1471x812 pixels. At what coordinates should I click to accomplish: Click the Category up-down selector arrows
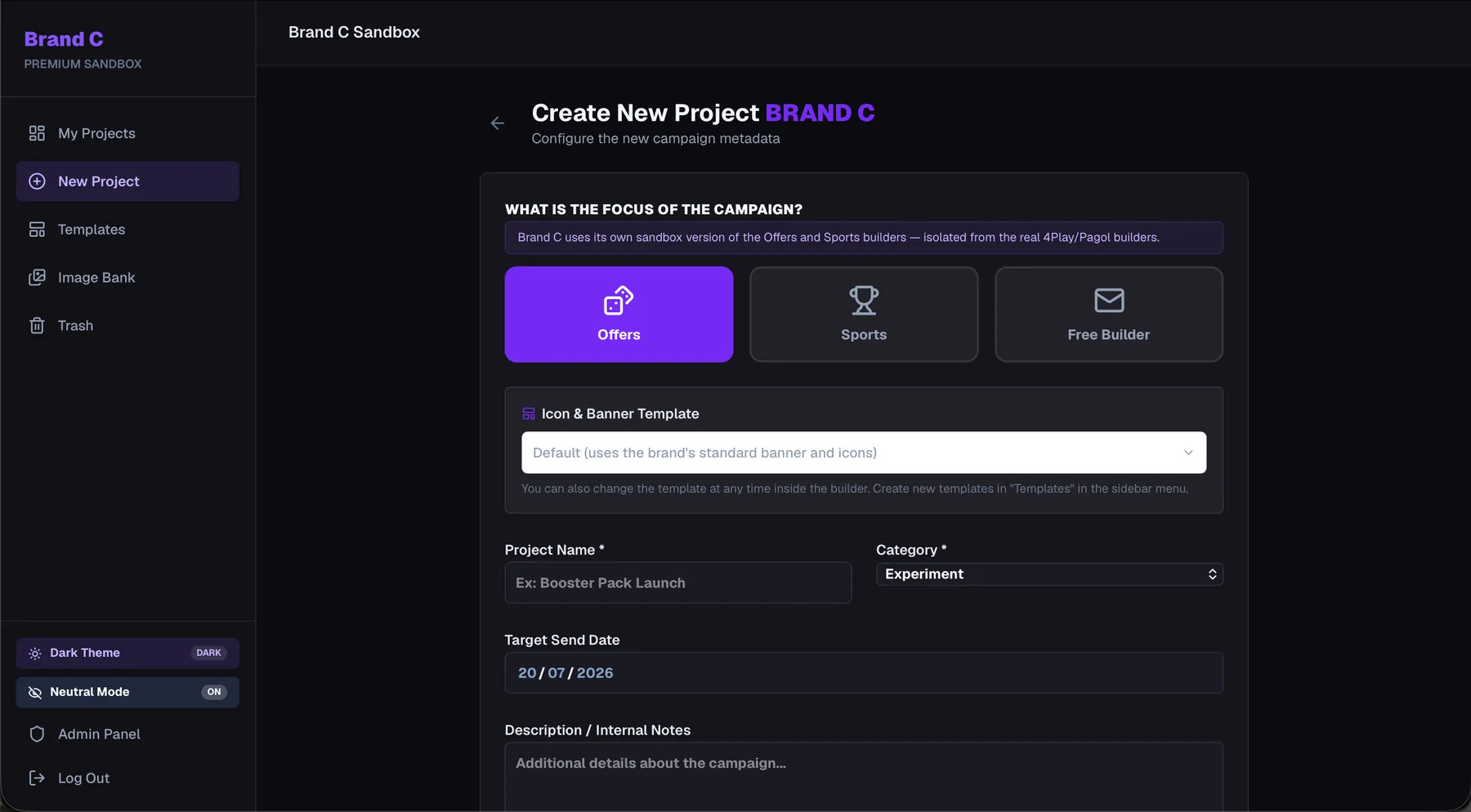tap(1213, 574)
